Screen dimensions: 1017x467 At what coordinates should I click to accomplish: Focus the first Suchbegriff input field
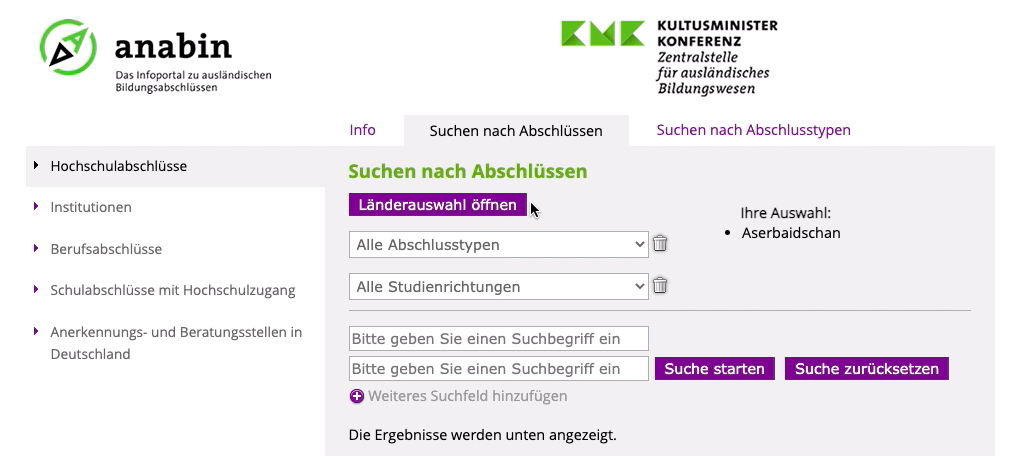click(499, 338)
